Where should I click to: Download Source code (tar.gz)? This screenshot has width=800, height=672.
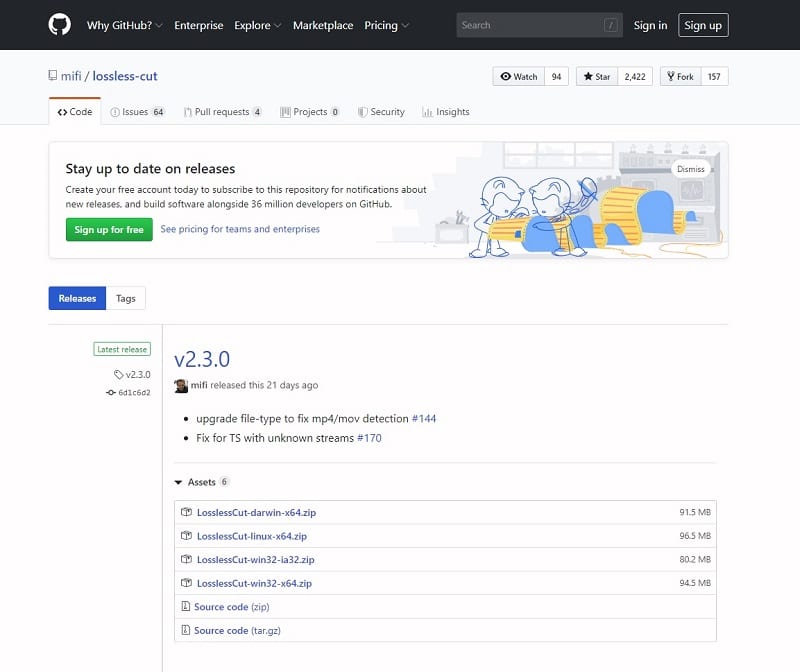pos(237,630)
